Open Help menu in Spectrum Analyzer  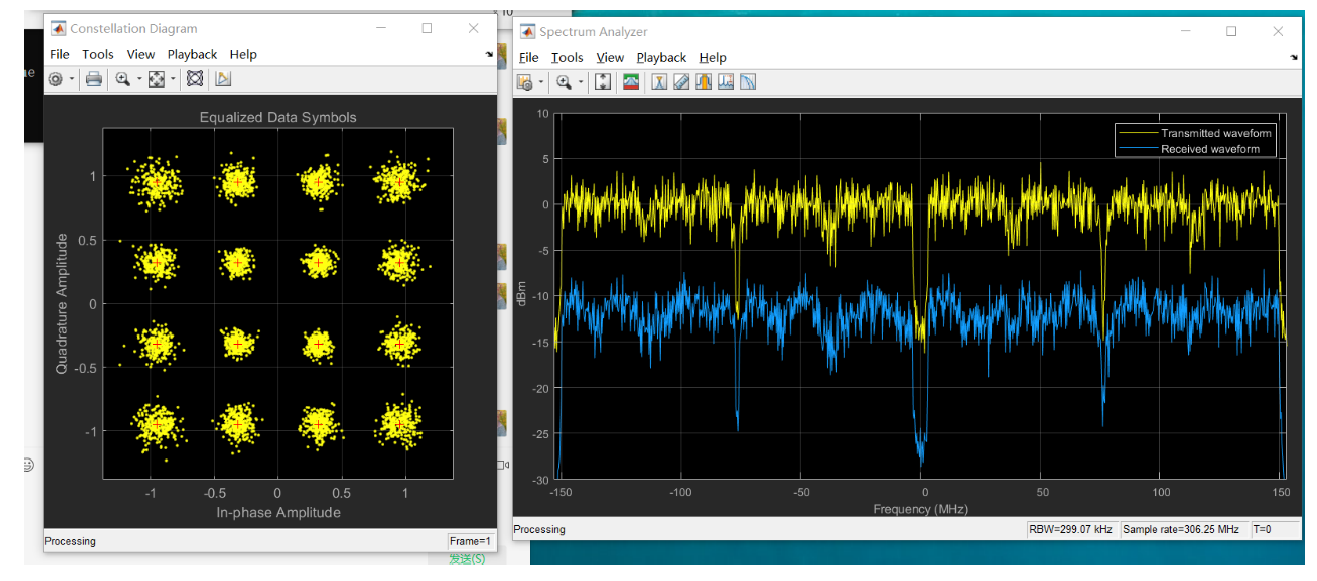[713, 58]
